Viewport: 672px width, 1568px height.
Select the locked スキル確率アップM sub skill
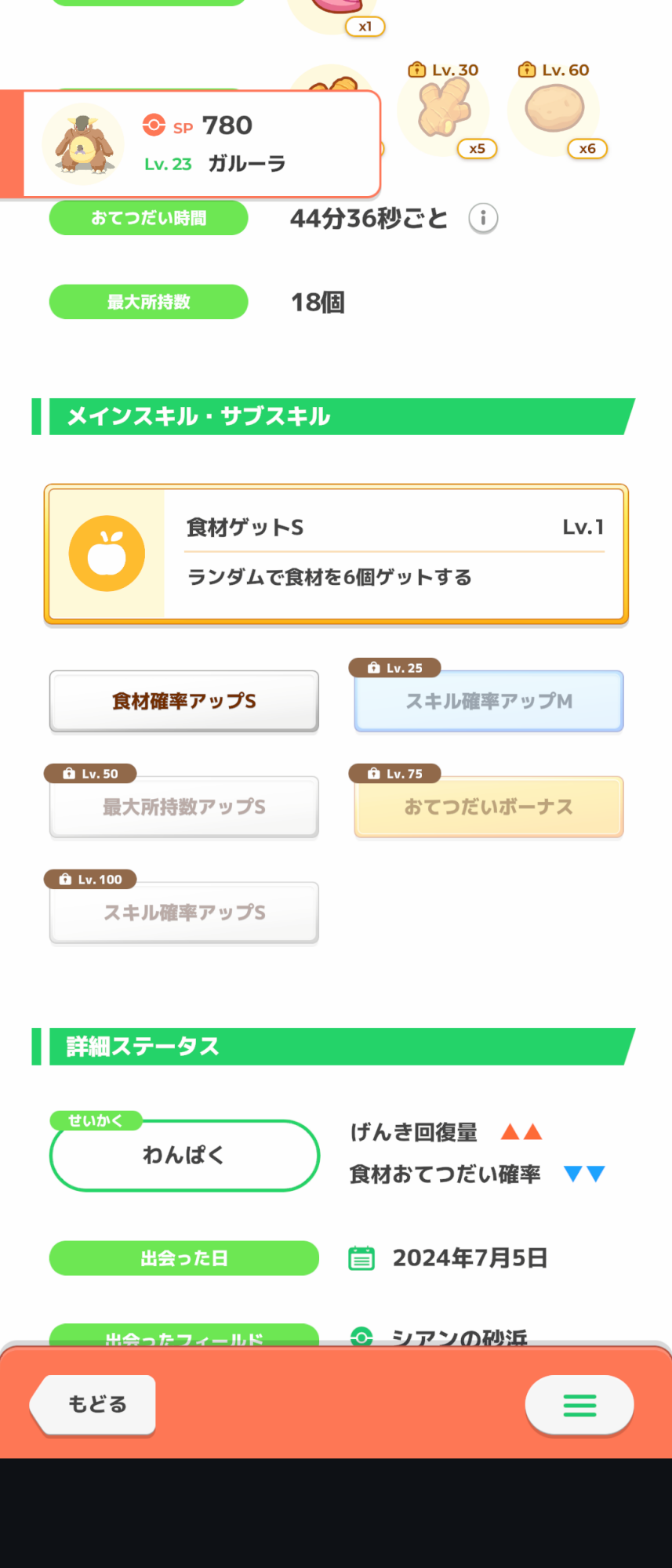(x=489, y=701)
